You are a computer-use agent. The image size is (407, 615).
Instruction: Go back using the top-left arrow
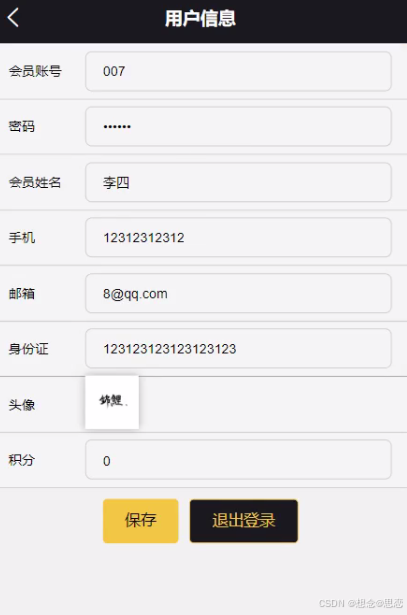13,18
